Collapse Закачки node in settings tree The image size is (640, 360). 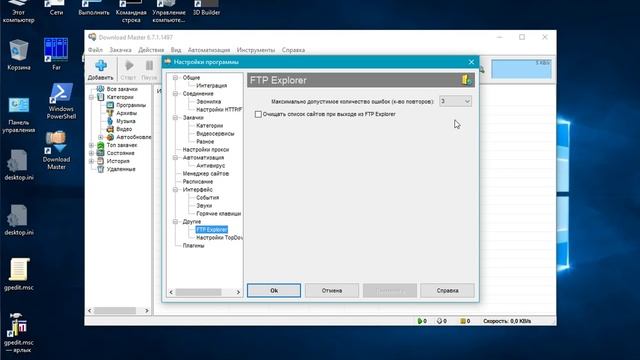(x=175, y=118)
